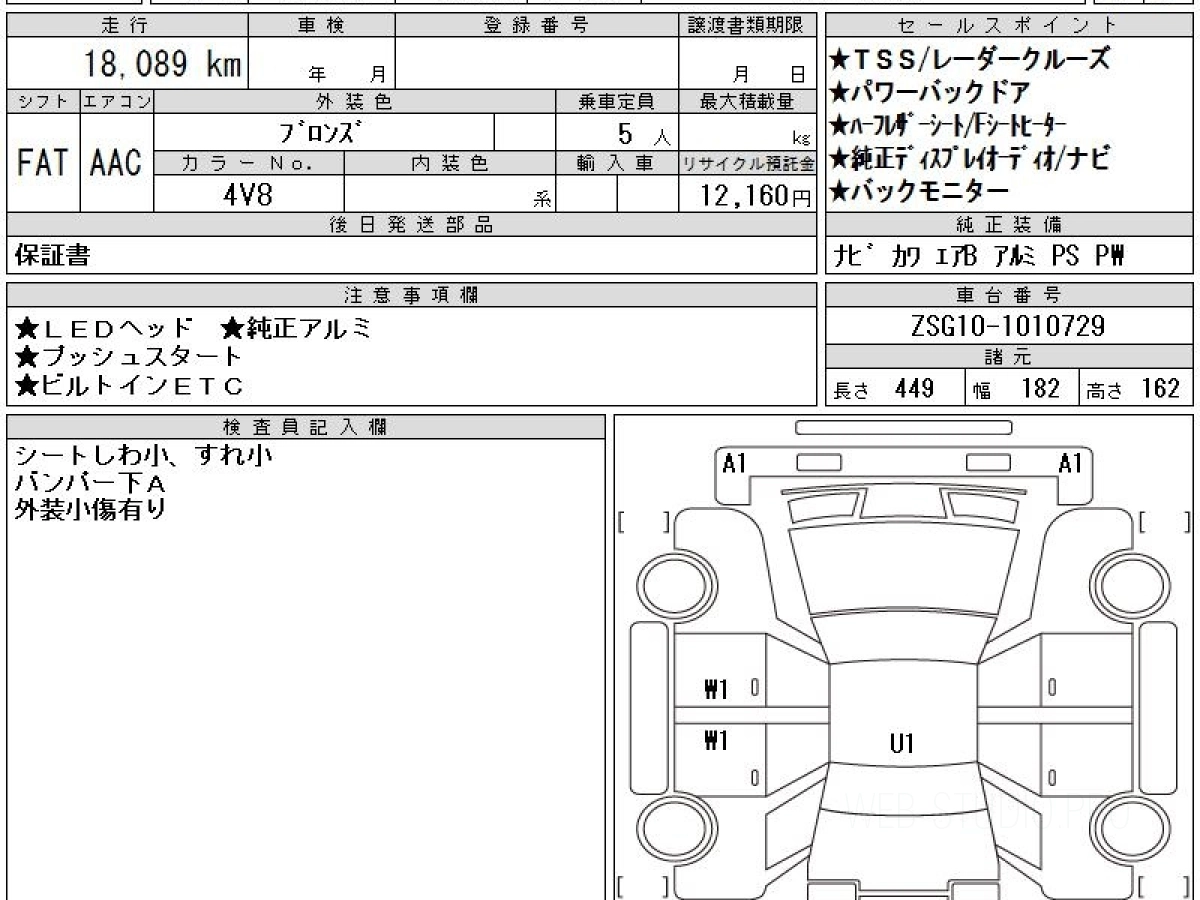Select the 純正ディスプレイオーディオ/ナビ line
Screen dimensions: 1200x900
[x=971, y=158]
